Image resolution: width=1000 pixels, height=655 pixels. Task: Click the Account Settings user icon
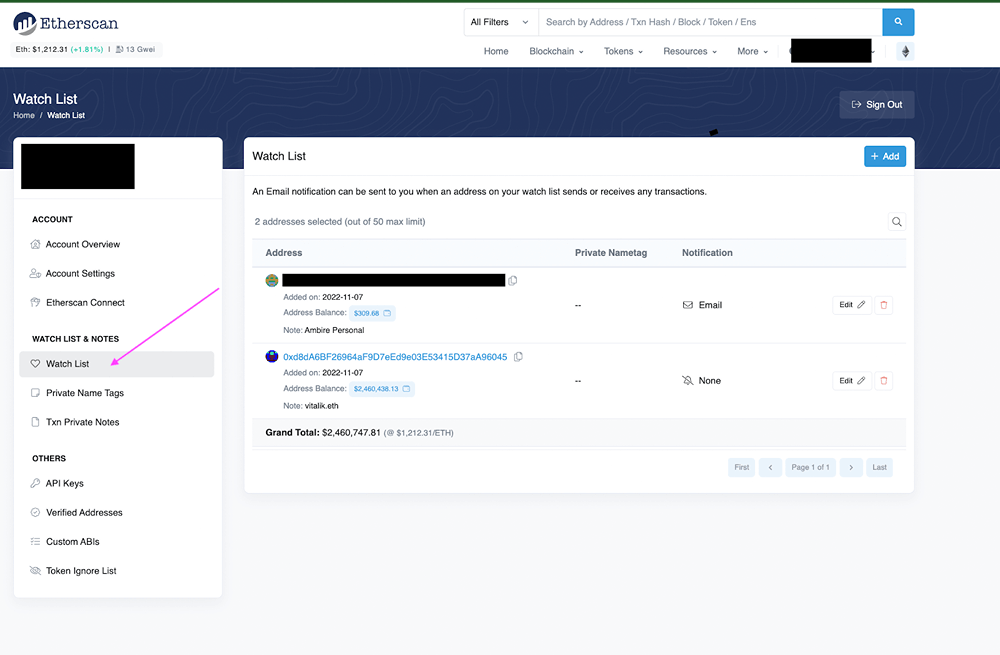pyautogui.click(x=35, y=274)
